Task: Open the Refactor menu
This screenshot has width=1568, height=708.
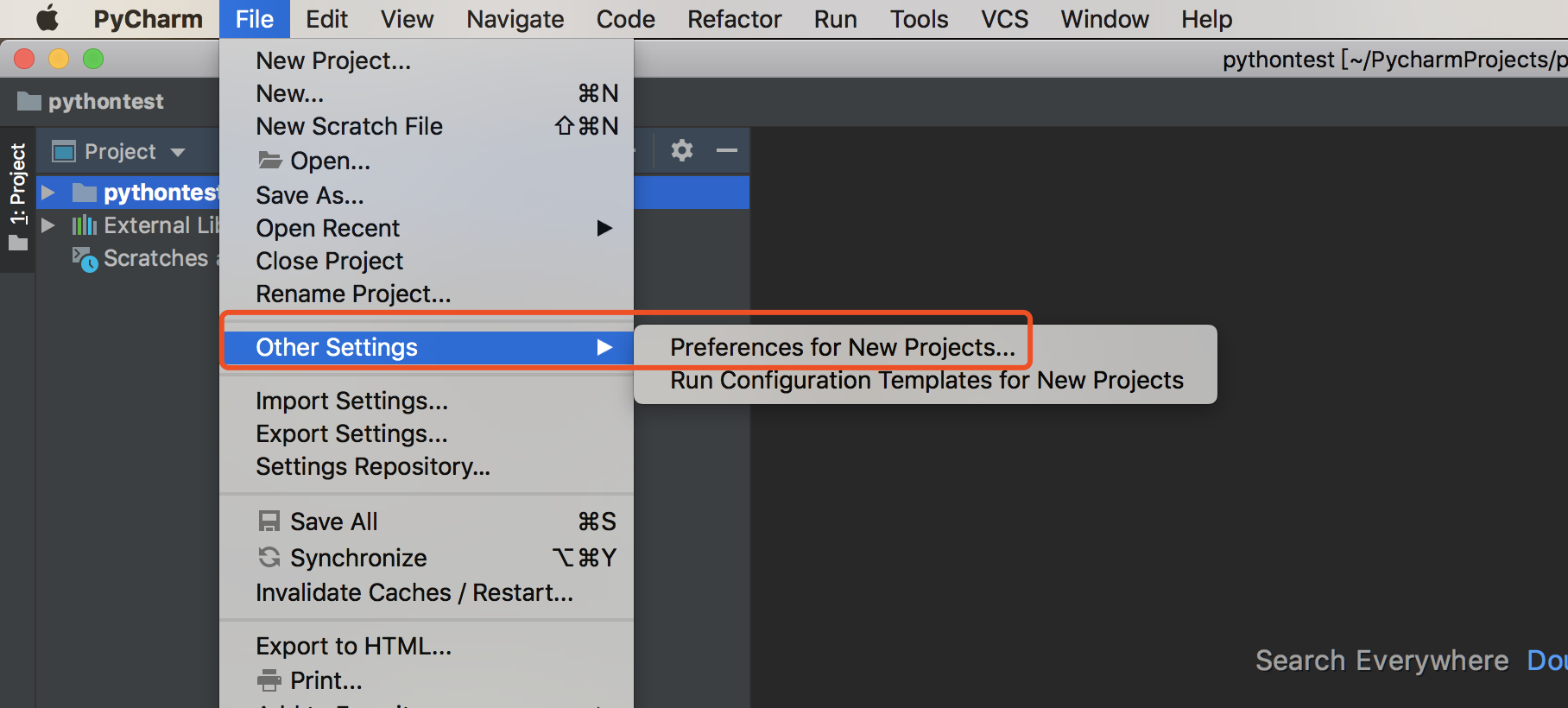Action: pyautogui.click(x=734, y=19)
